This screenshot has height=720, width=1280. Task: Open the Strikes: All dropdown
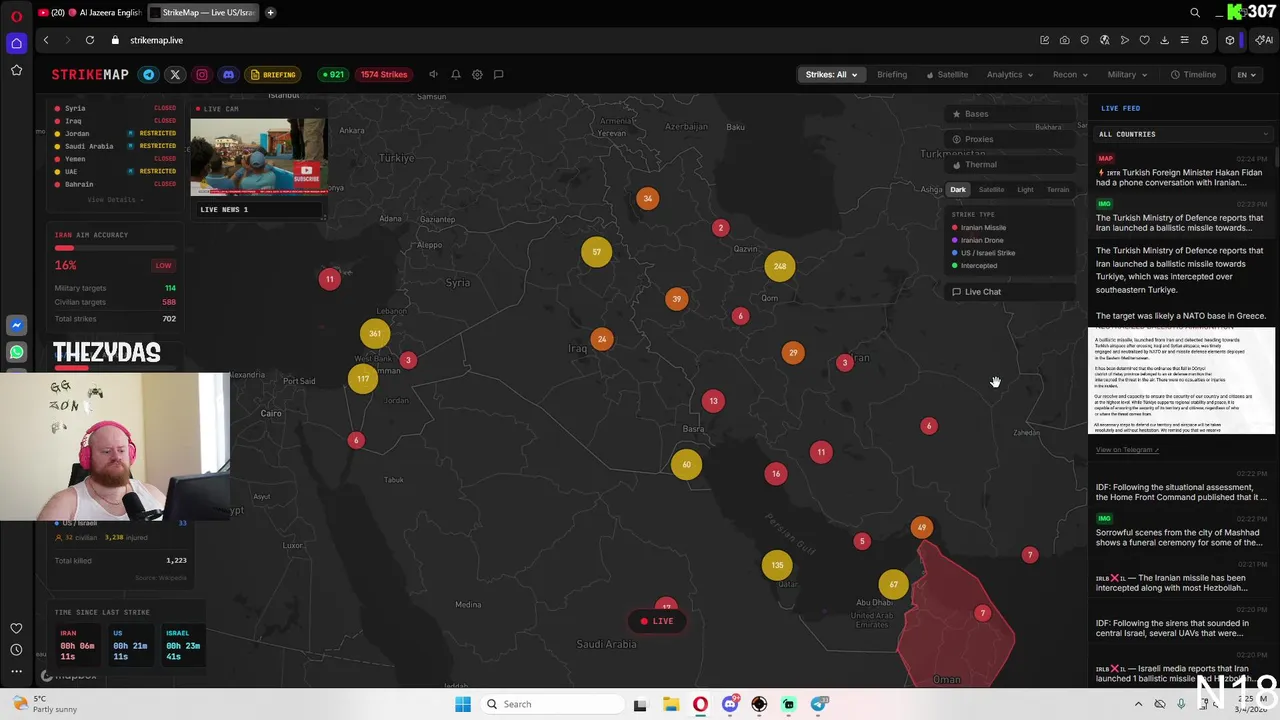click(x=832, y=74)
